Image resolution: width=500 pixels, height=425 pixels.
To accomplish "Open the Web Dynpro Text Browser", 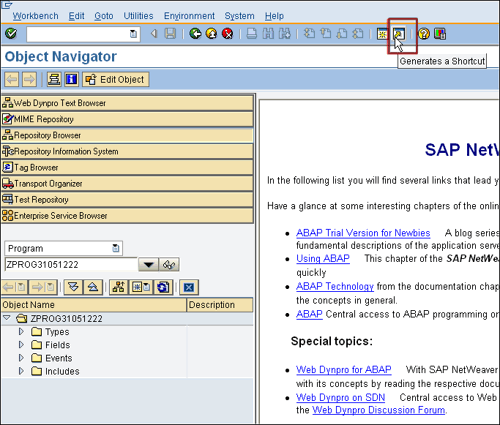I will (x=127, y=103).
